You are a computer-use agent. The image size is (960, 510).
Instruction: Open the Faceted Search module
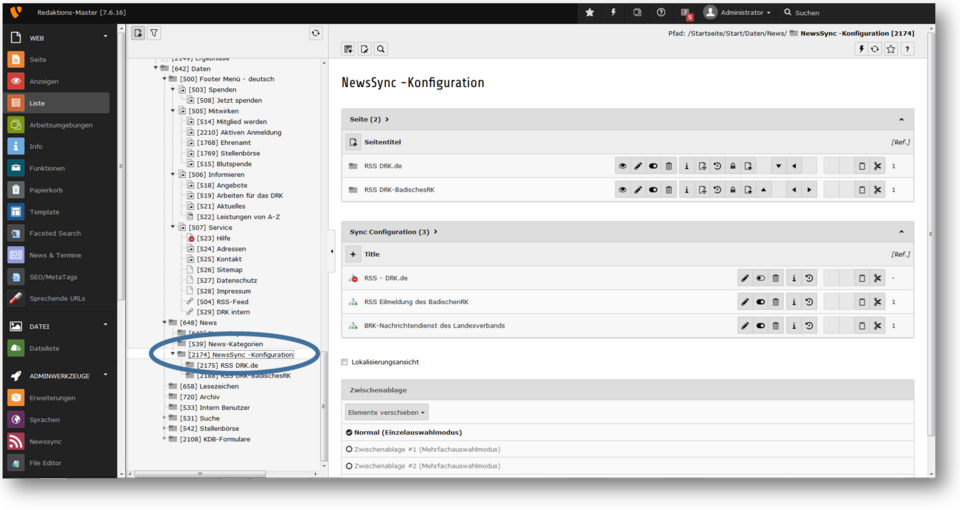tap(55, 233)
